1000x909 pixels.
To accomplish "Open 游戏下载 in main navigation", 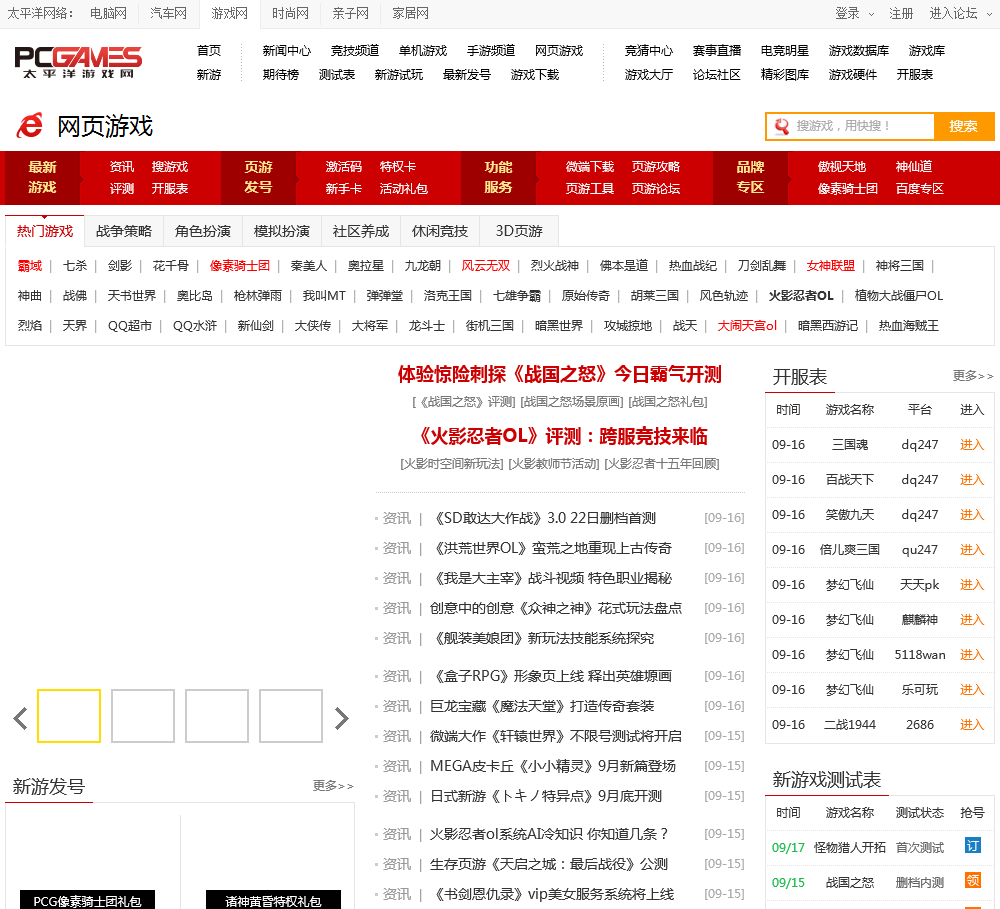I will 535,75.
